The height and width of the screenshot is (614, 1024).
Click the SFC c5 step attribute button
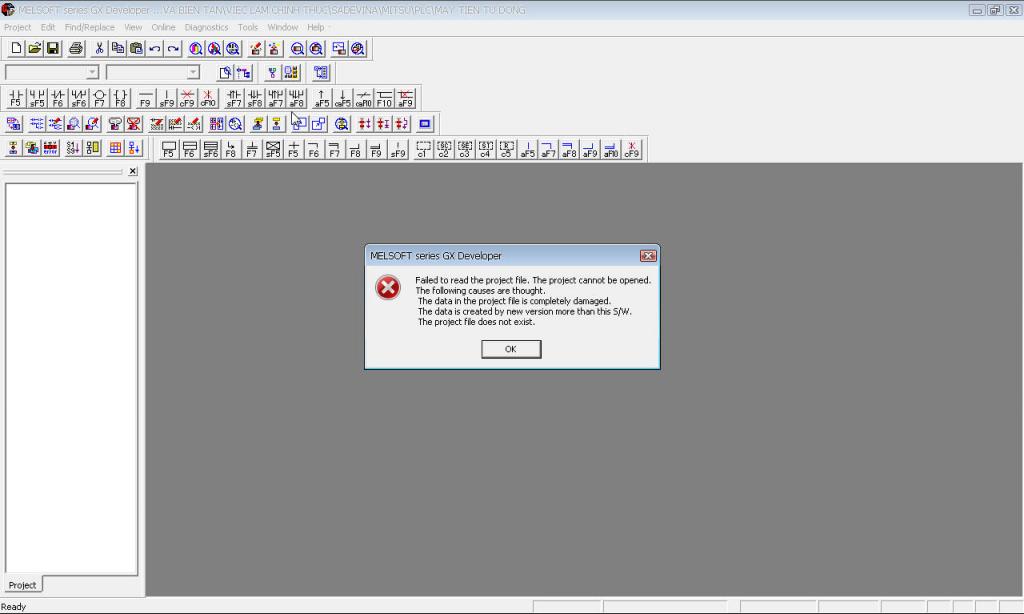click(507, 150)
